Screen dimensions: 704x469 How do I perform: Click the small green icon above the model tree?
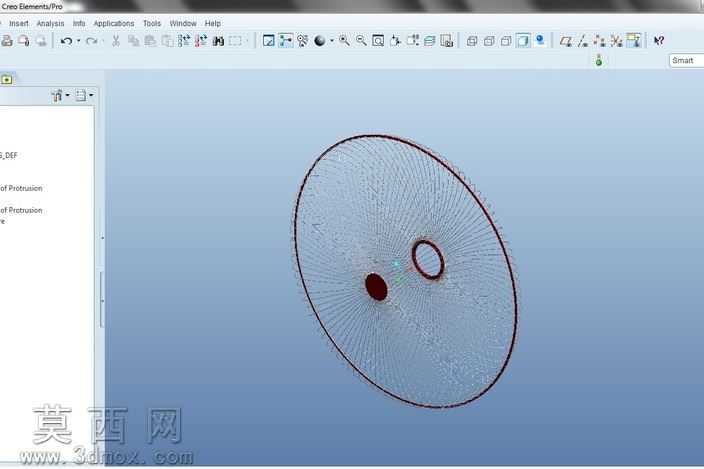7,80
